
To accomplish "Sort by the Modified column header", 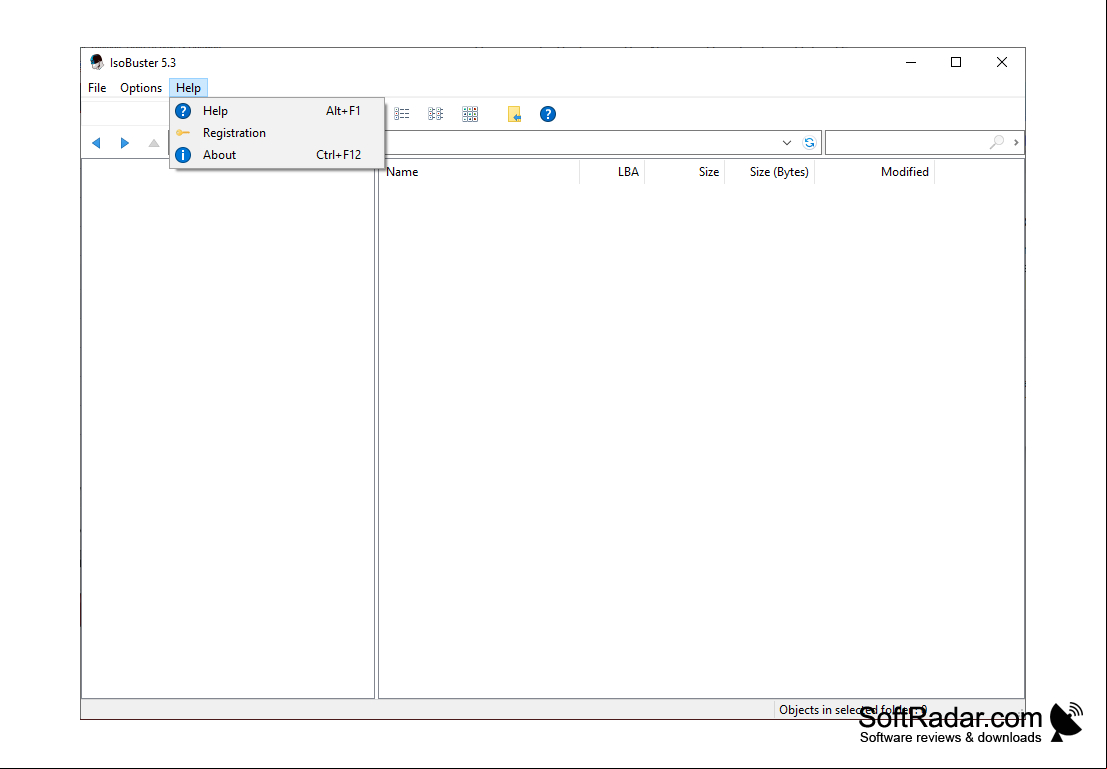I will point(875,172).
